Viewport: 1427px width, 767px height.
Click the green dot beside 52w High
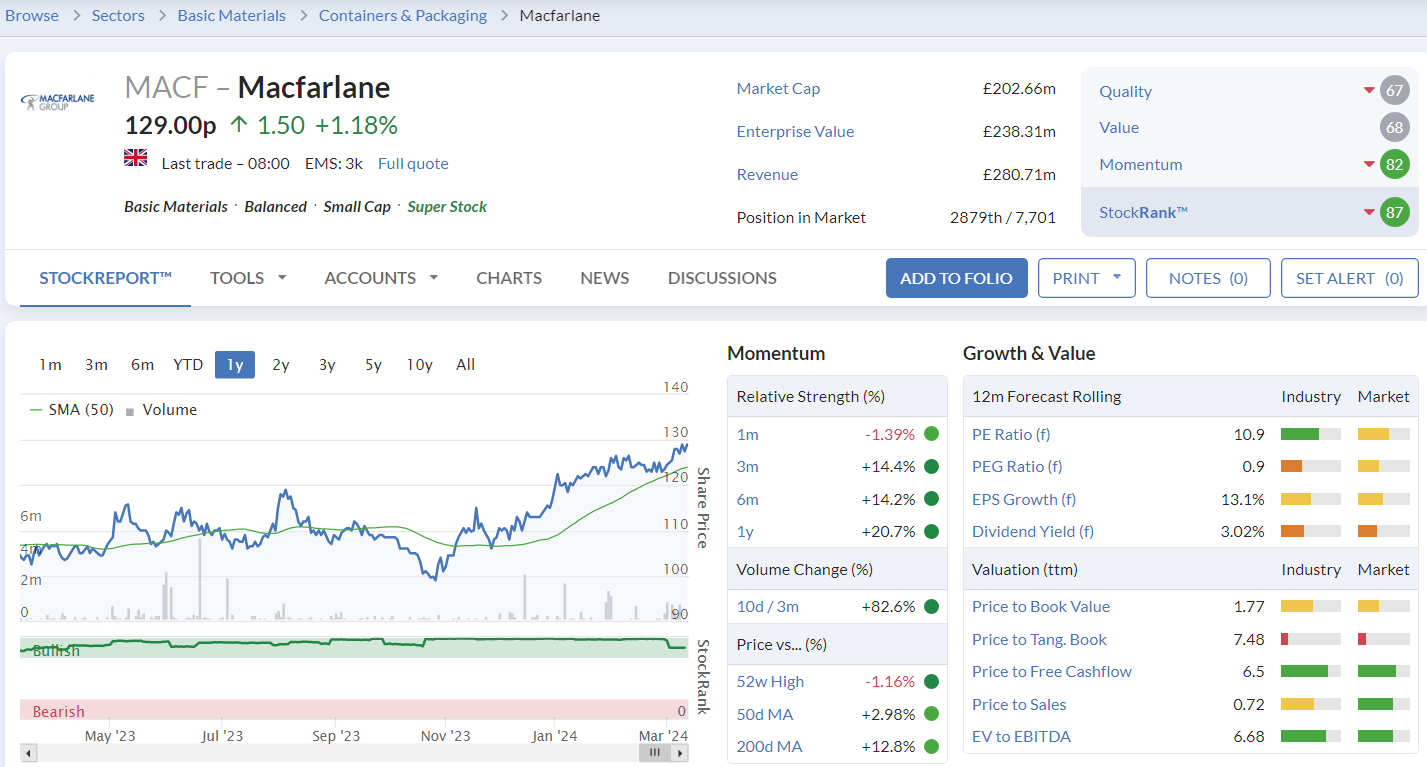931,682
